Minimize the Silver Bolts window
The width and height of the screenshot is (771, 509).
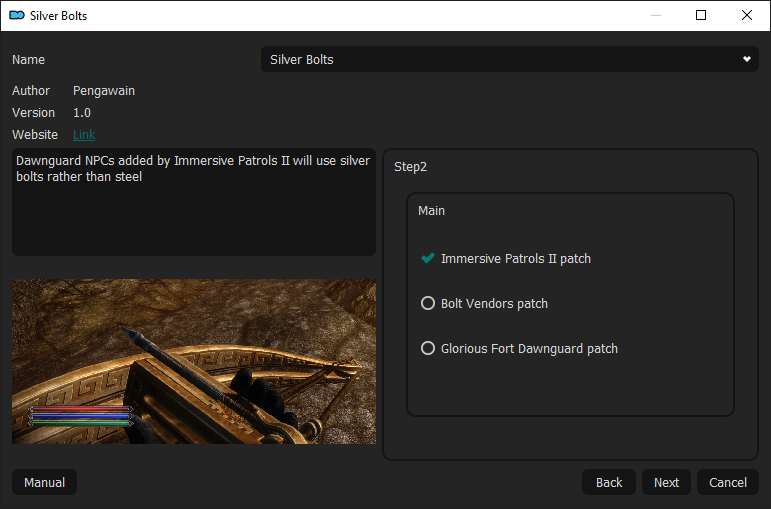tap(655, 15)
